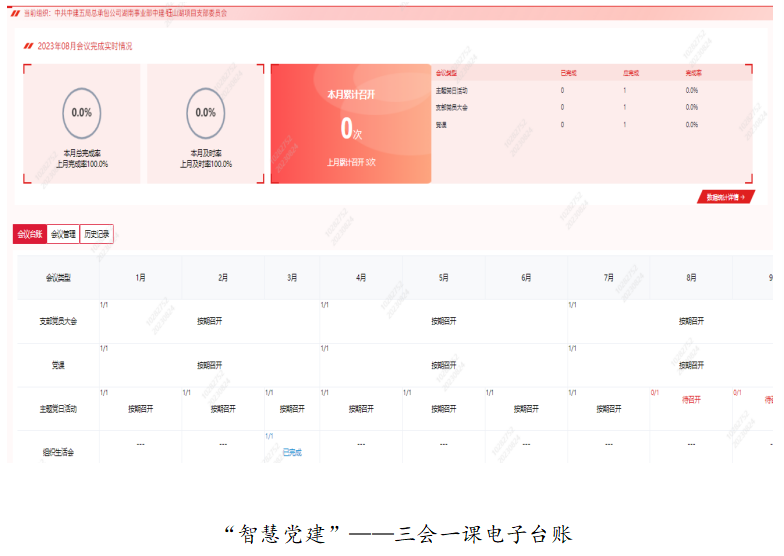Viewport: 784px width, 556px height.
Task: Open 主题党日活动 2月 按期召开 entry
Action: pos(223,409)
